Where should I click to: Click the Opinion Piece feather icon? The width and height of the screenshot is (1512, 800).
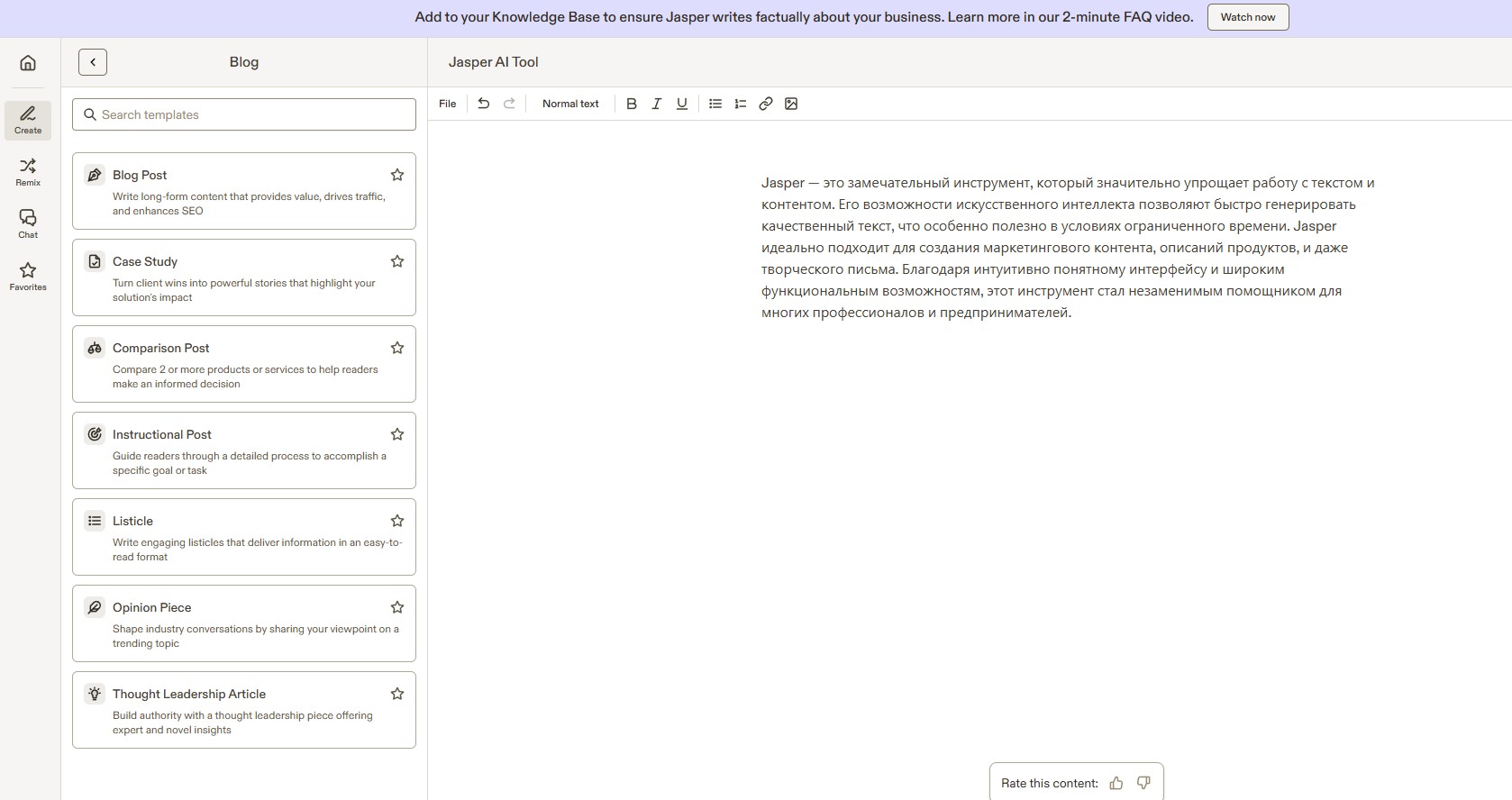[95, 607]
